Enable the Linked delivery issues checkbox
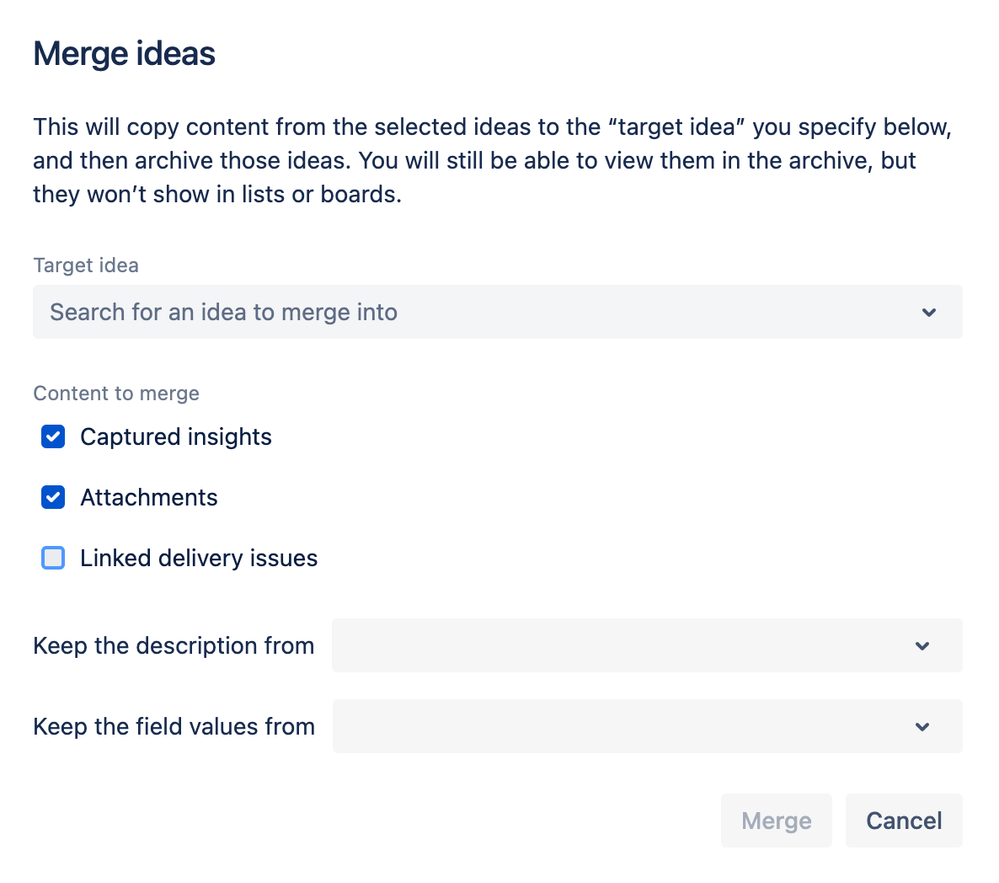Image resolution: width=999 pixels, height=883 pixels. [x=53, y=558]
